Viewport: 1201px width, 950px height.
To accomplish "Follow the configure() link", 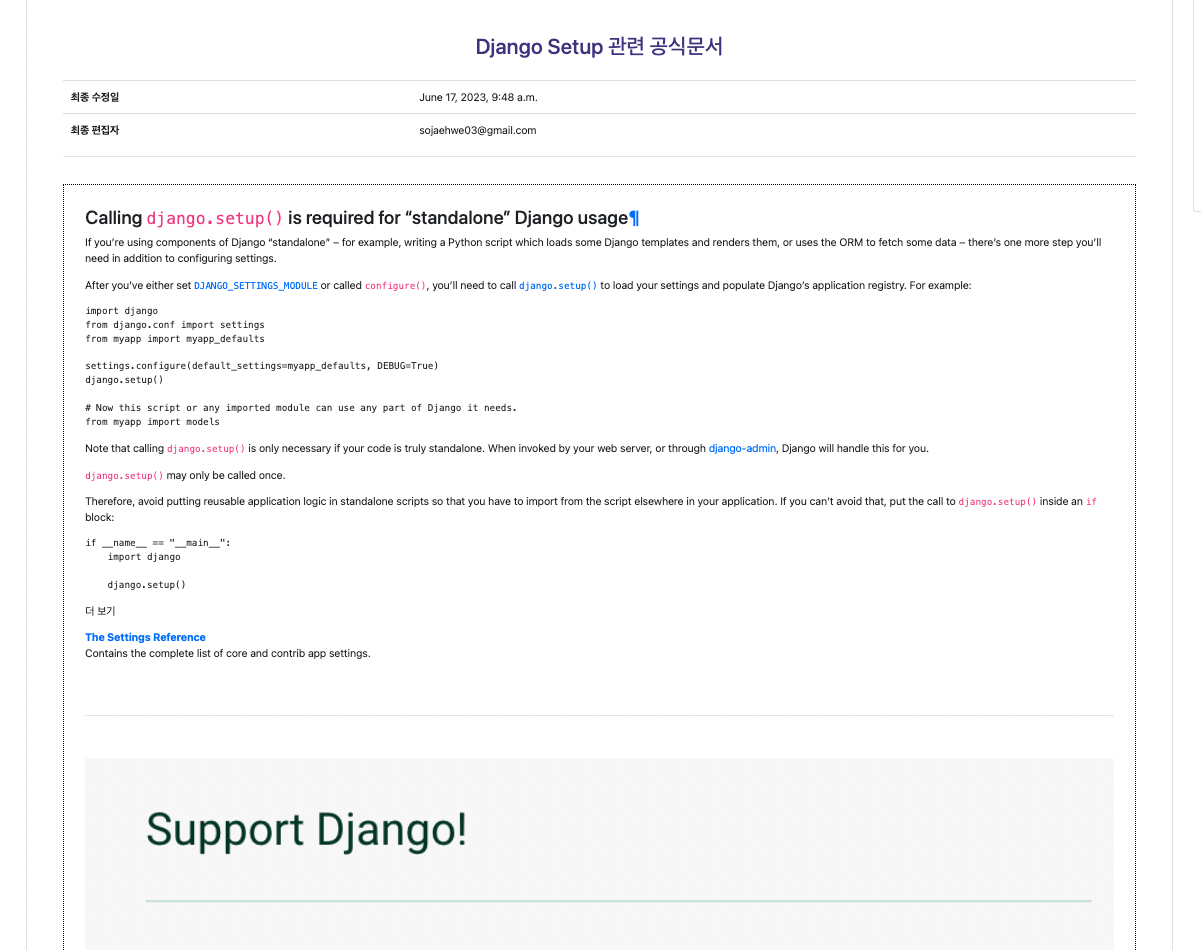I will tap(395, 286).
